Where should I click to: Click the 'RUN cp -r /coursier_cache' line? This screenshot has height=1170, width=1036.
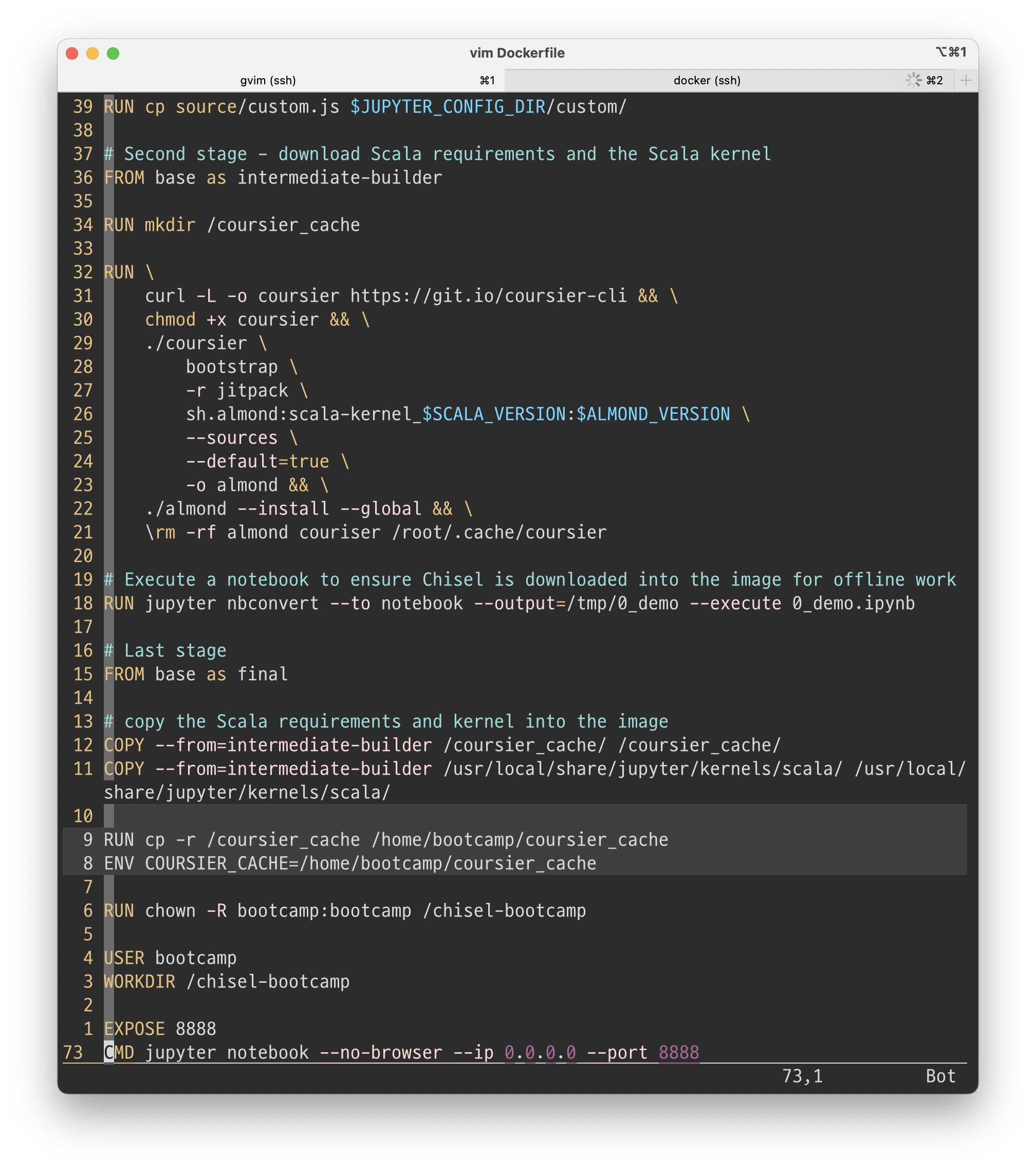pyautogui.click(x=385, y=840)
